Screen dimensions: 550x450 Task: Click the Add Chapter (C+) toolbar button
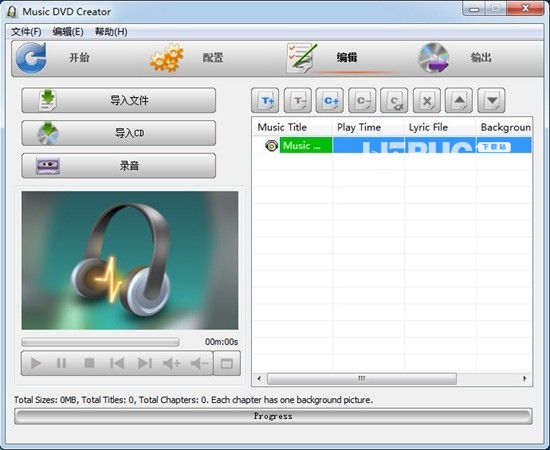(330, 100)
